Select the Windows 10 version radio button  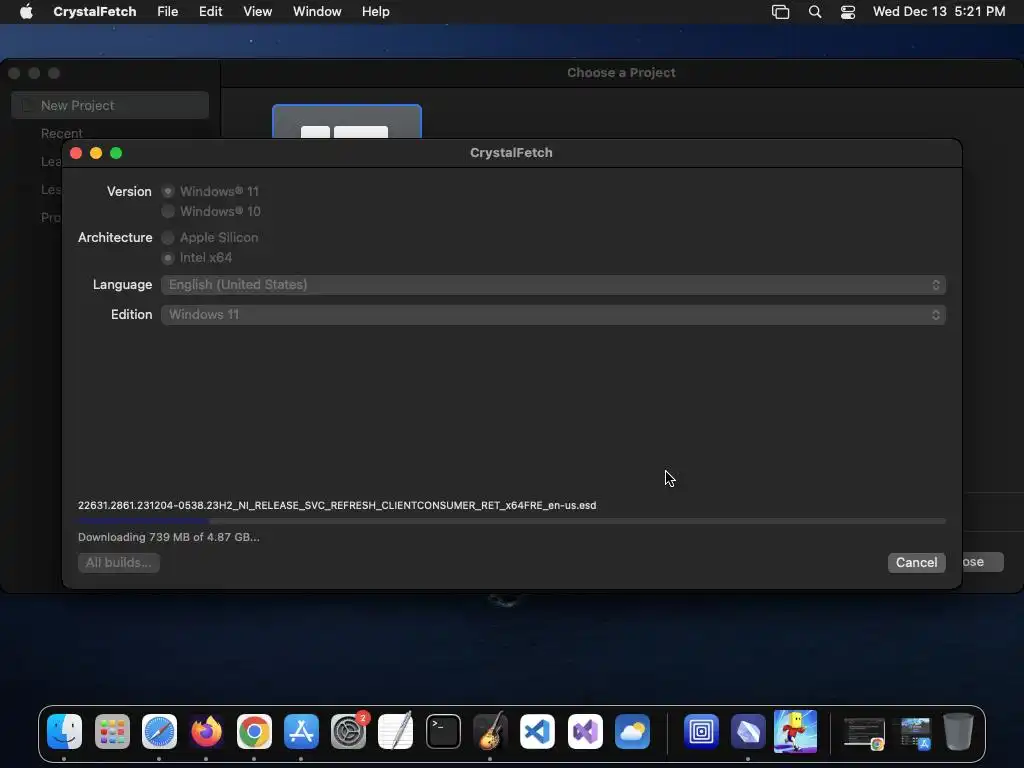(x=168, y=212)
